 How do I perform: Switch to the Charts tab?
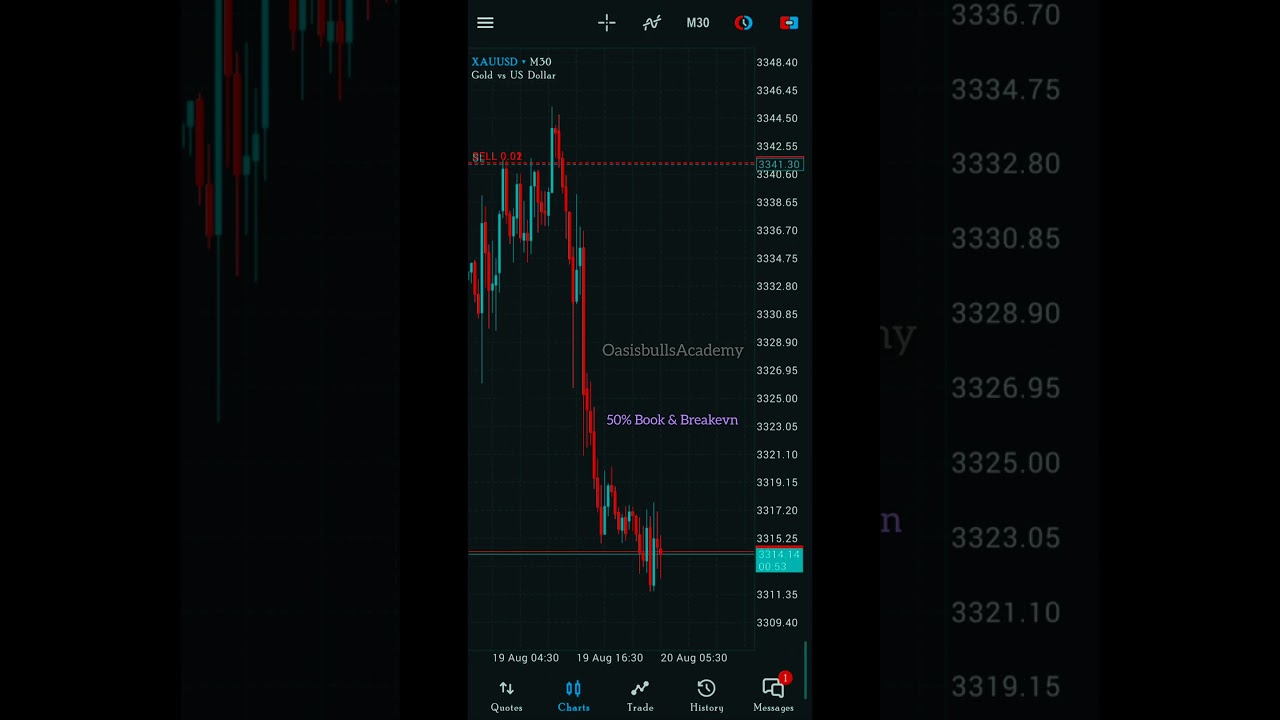(x=574, y=696)
